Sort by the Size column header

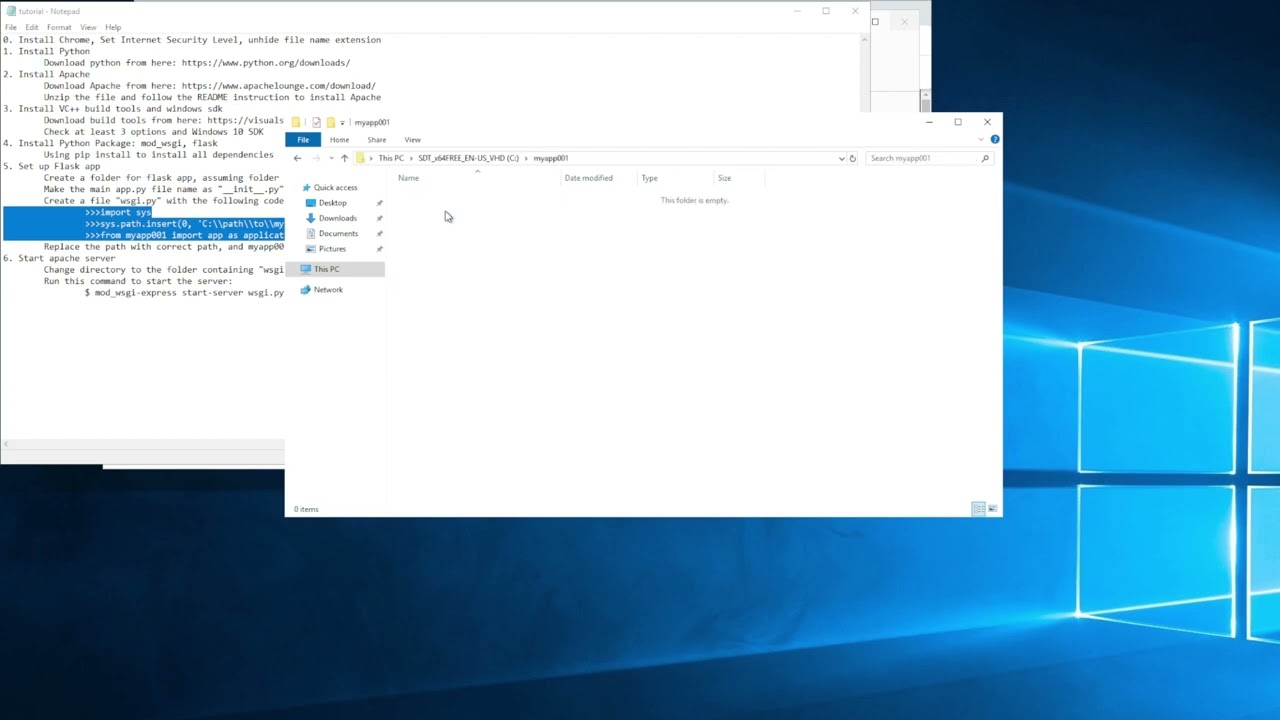click(x=724, y=178)
